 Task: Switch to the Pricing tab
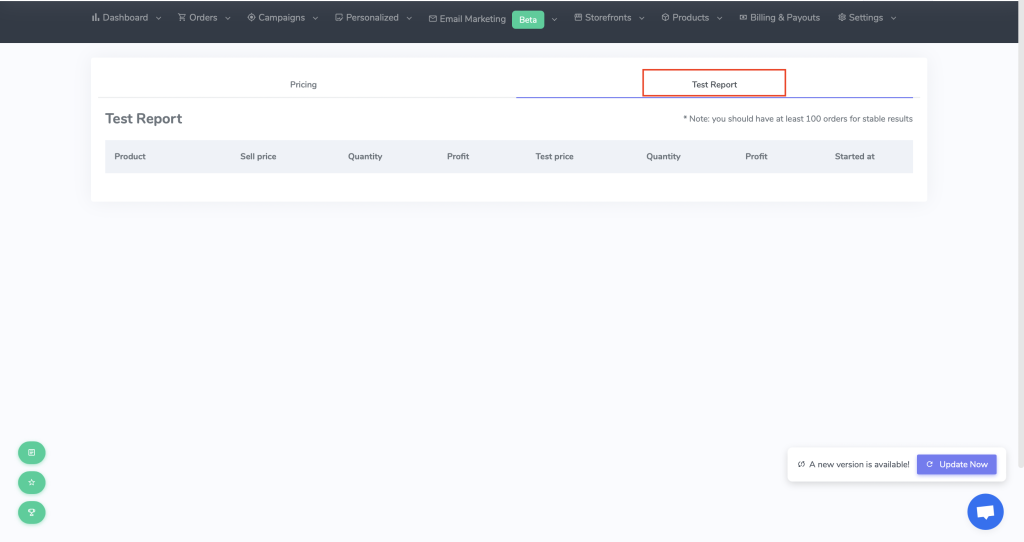point(303,84)
